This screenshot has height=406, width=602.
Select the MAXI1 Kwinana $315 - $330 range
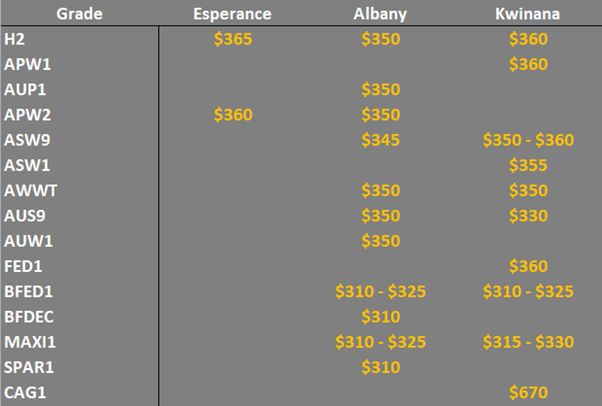pyautogui.click(x=528, y=342)
